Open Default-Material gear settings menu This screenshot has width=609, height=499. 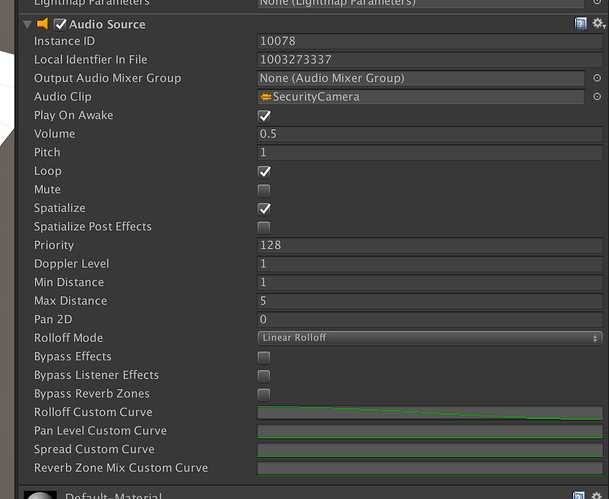click(x=598, y=495)
